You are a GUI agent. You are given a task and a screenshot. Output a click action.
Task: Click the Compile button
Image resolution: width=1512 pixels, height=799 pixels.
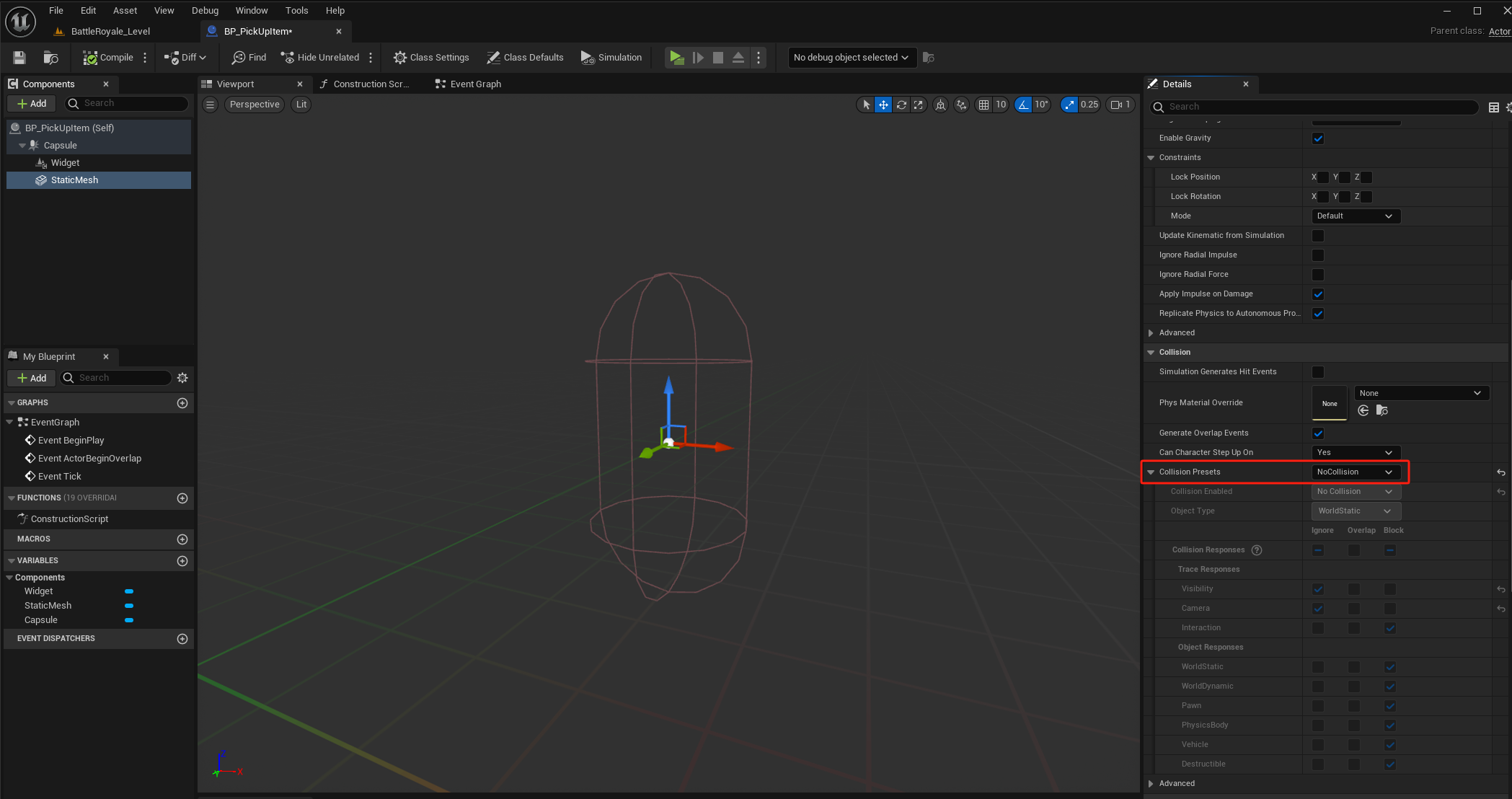108,58
